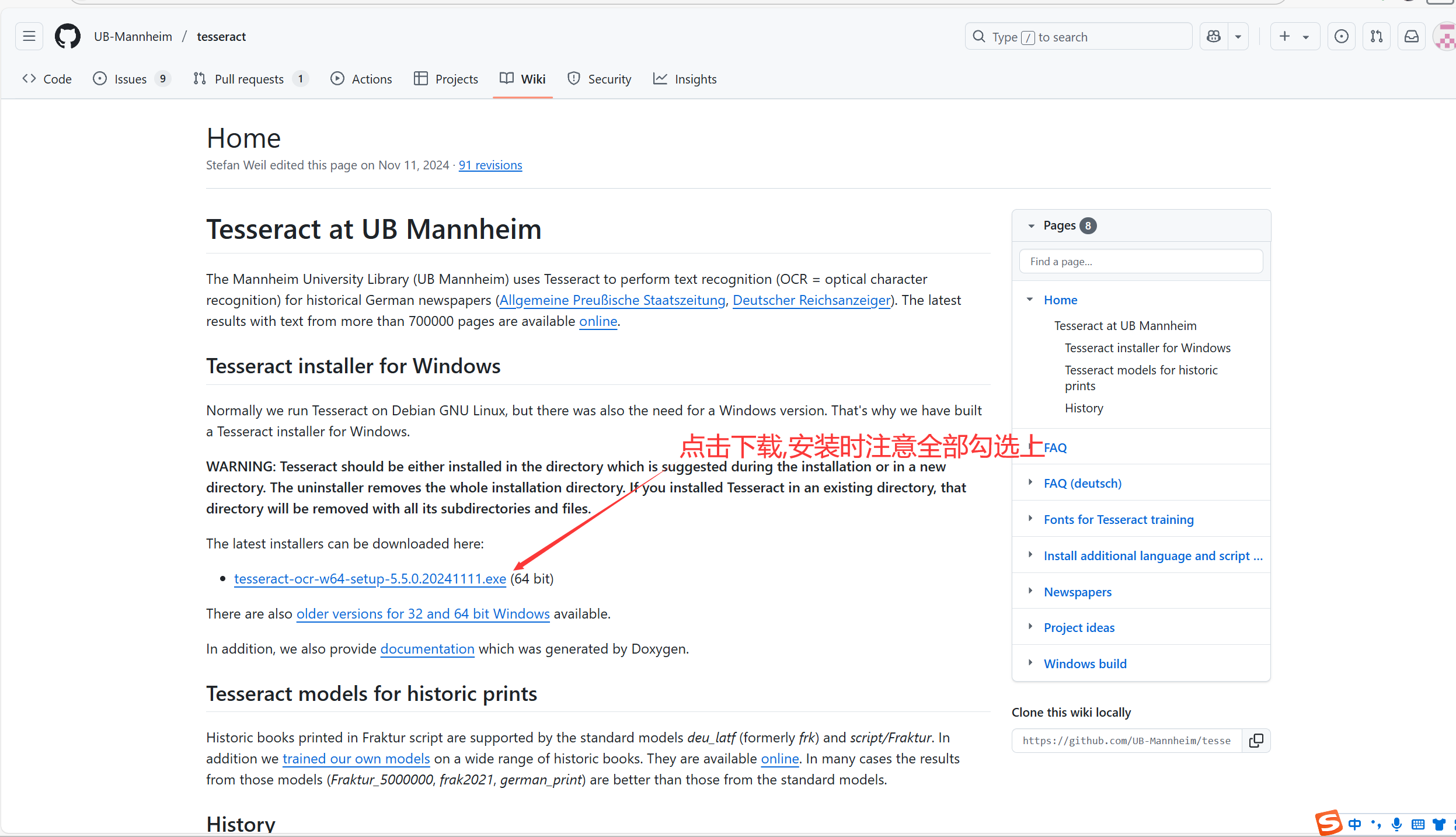
Task: Toggle Sogou Chinese/English input mode
Action: click(1354, 824)
